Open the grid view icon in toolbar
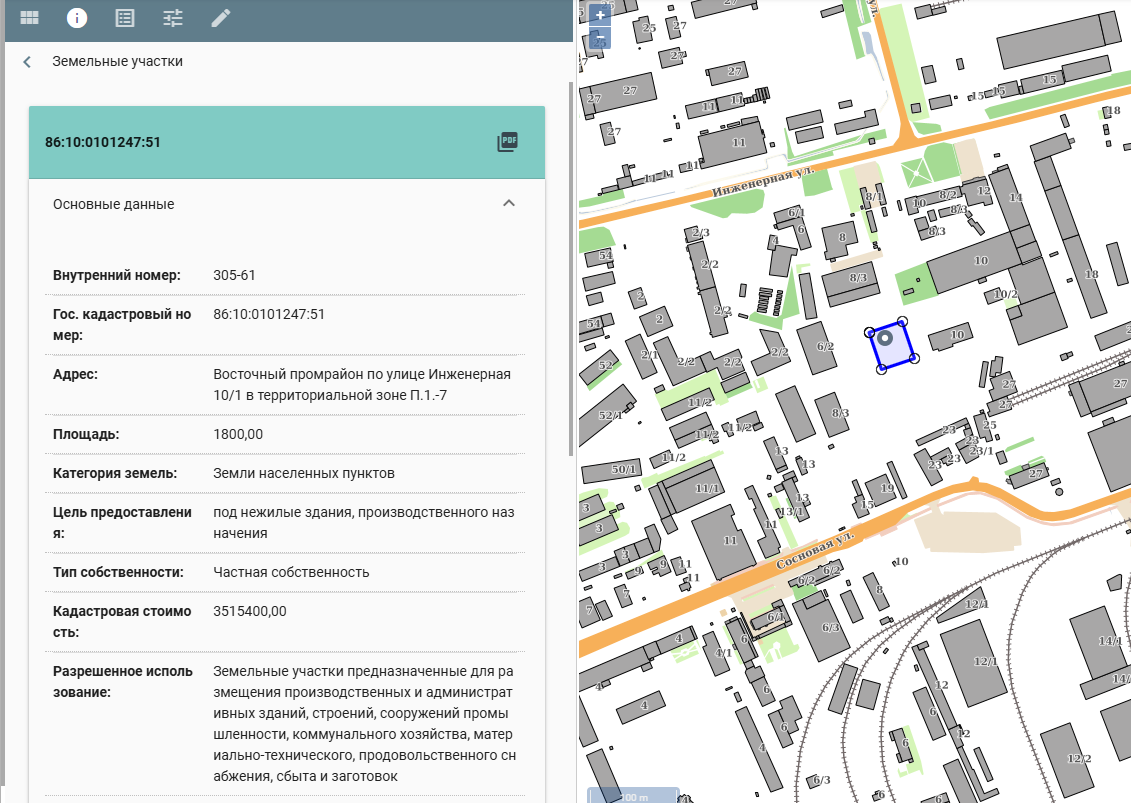Image resolution: width=1131 pixels, height=803 pixels. coord(30,18)
